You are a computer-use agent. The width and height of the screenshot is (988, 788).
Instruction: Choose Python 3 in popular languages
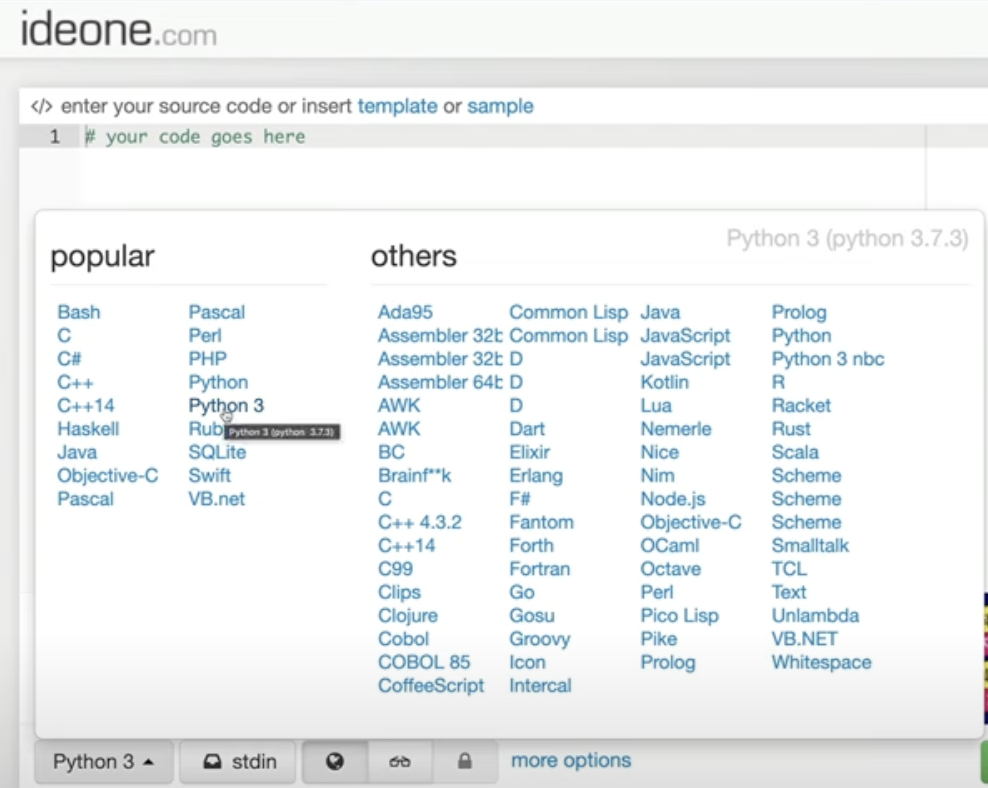[x=226, y=405]
